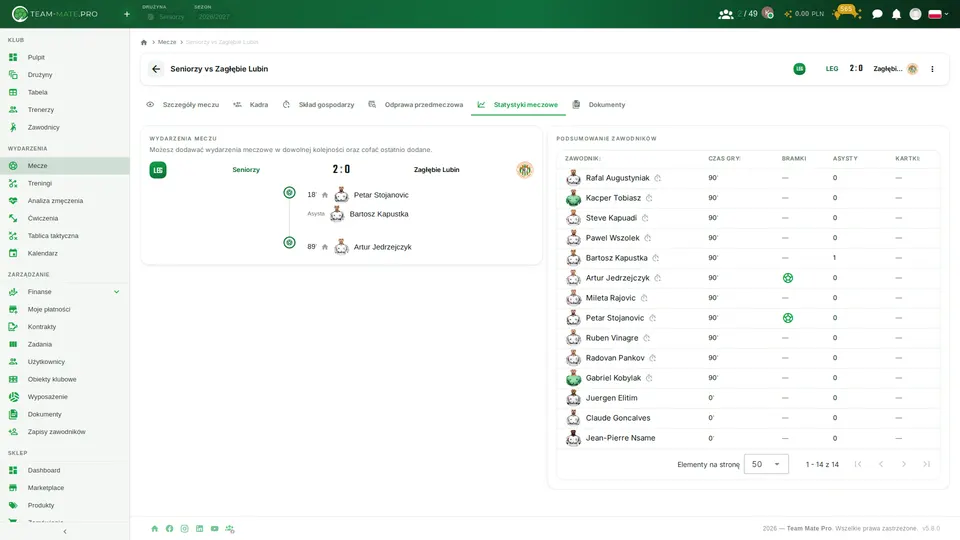Image resolution: width=960 pixels, height=540 pixels.
Task: Switch to the Dokumenty tab
Action: click(599, 105)
